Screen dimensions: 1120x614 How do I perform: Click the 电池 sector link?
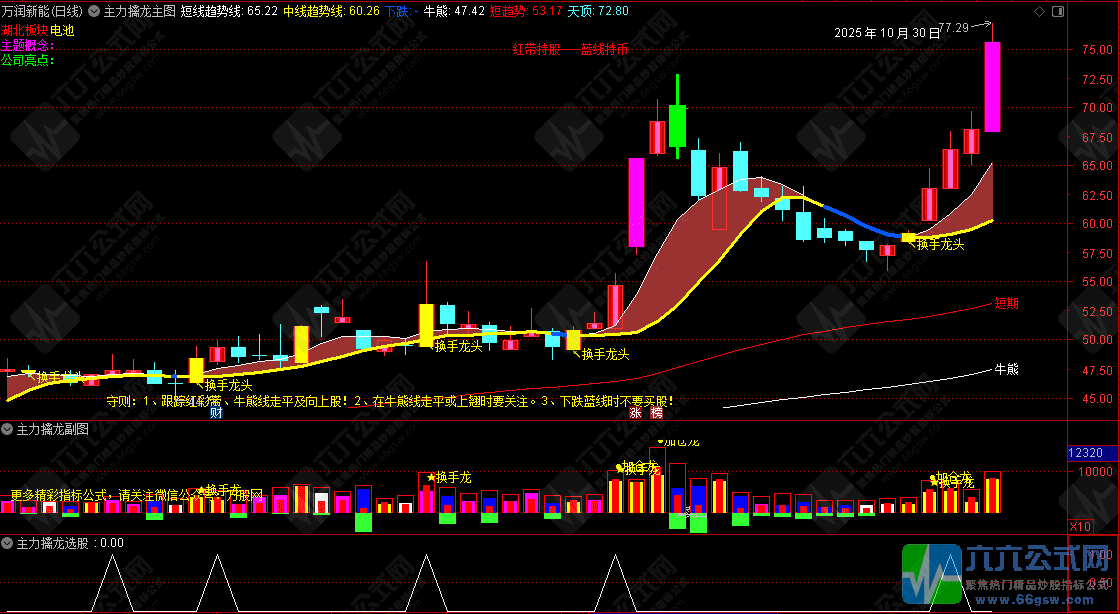(64, 31)
